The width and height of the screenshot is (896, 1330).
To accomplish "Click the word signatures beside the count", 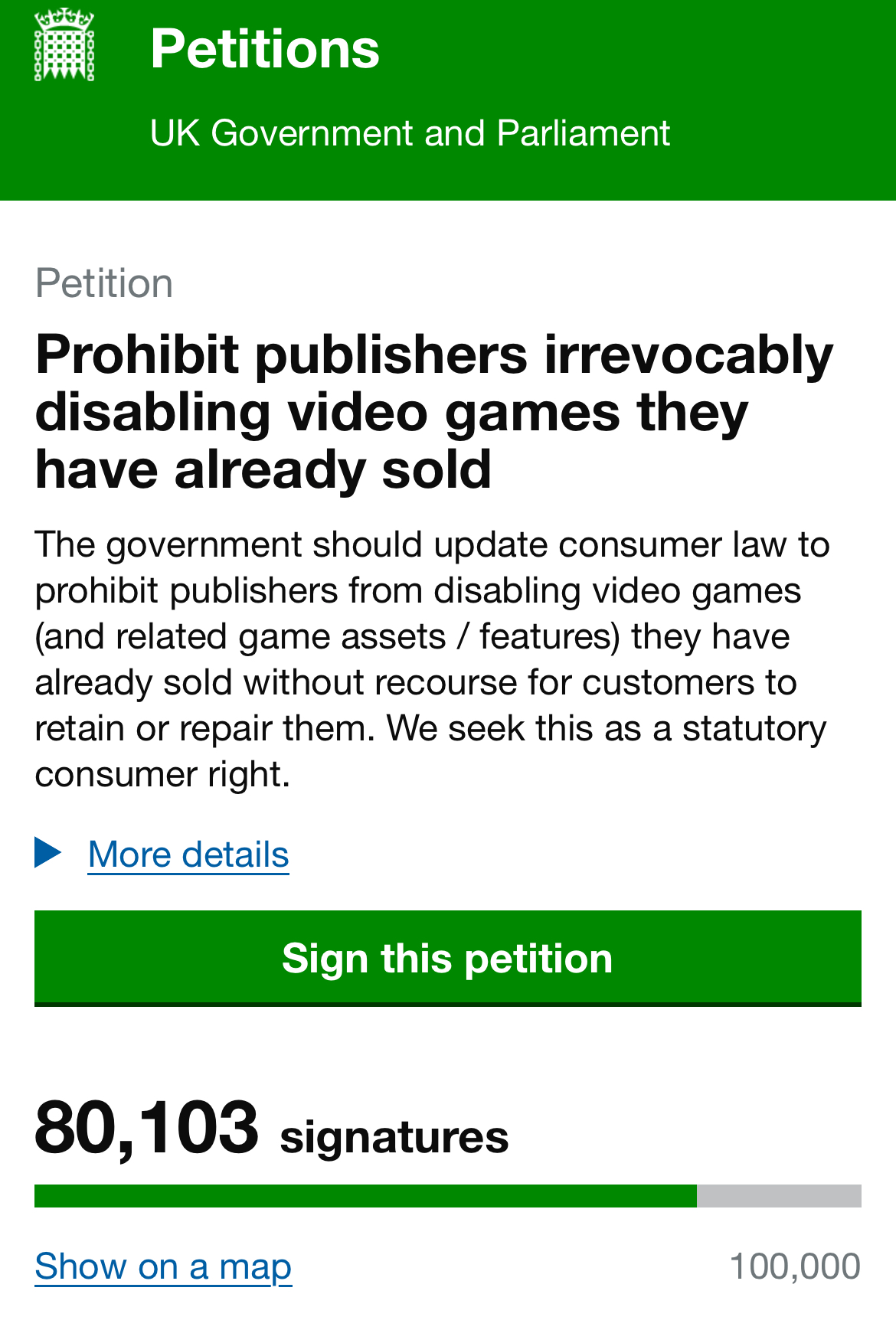I will 394,1137.
